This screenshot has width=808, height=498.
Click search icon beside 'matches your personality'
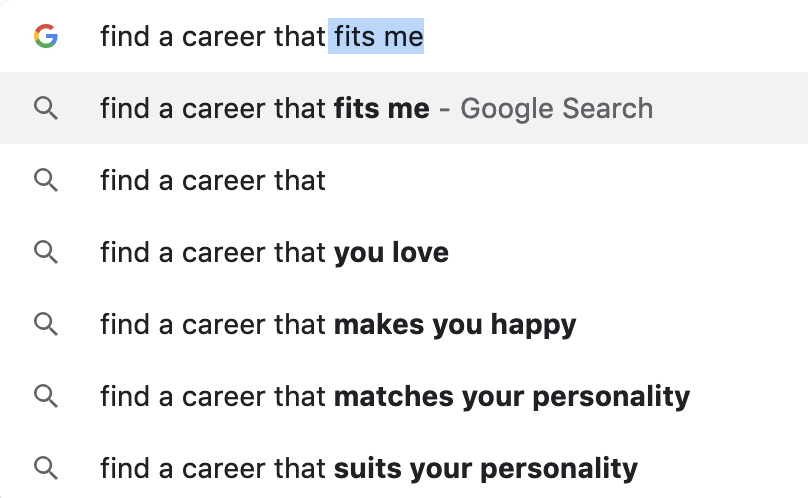coord(46,396)
